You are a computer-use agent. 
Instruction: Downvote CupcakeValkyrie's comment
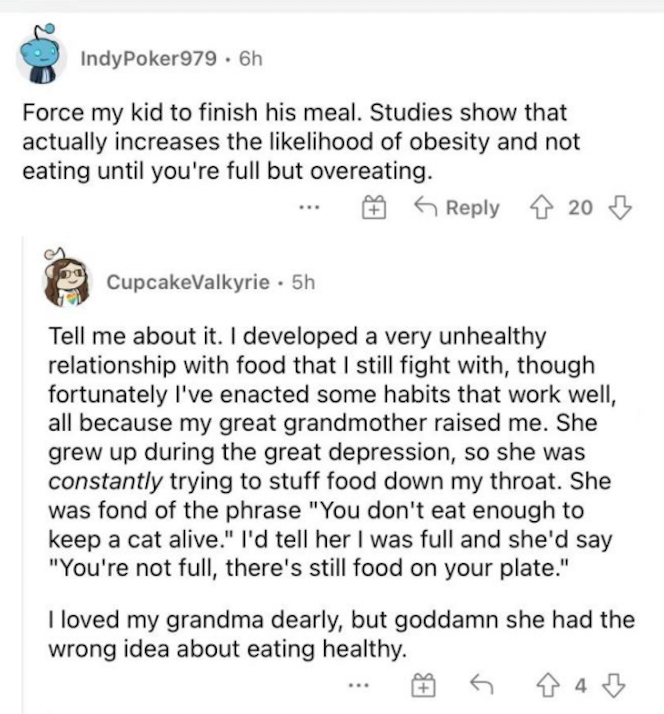click(614, 685)
